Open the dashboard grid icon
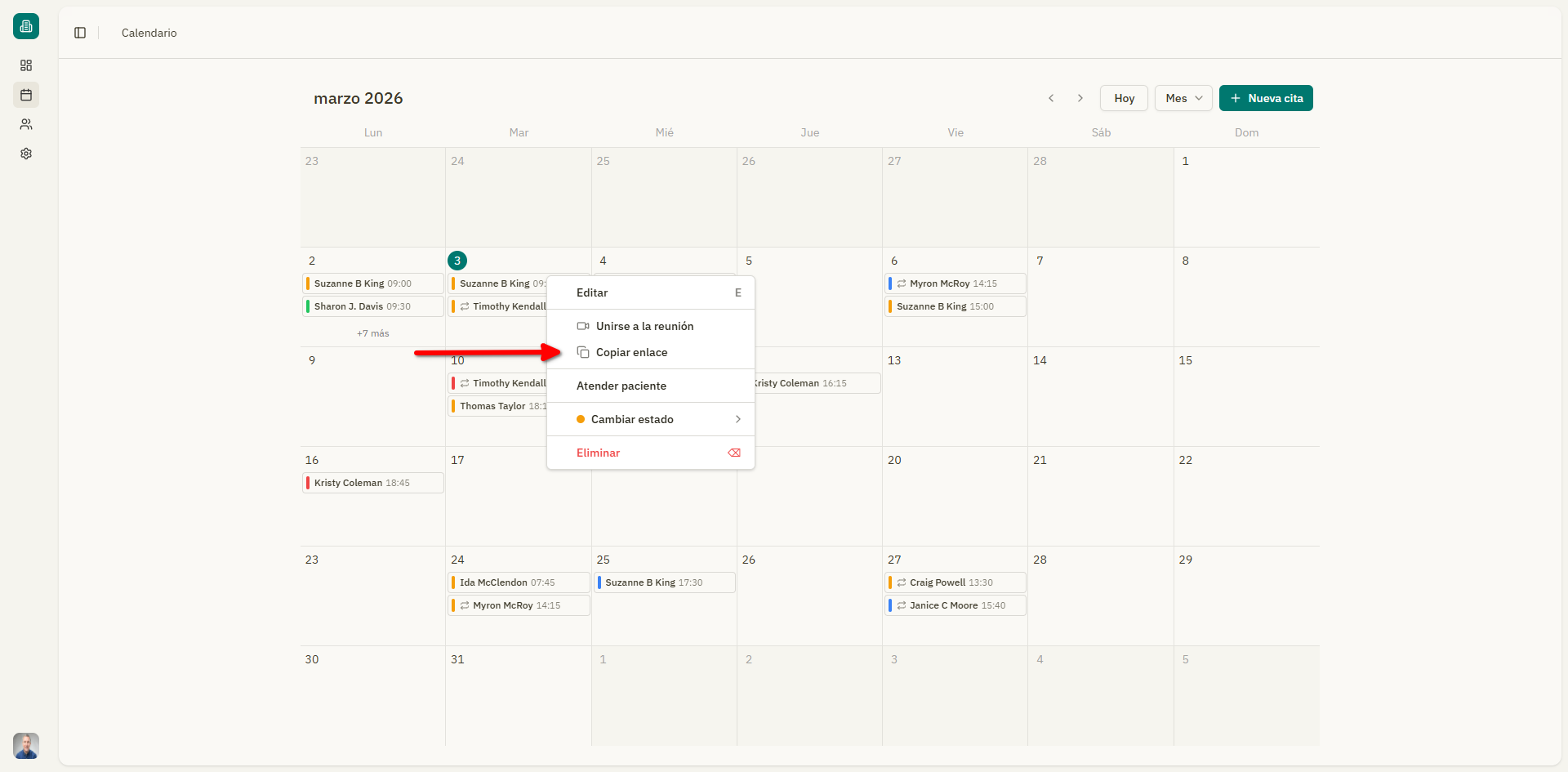1568x772 pixels. click(26, 65)
